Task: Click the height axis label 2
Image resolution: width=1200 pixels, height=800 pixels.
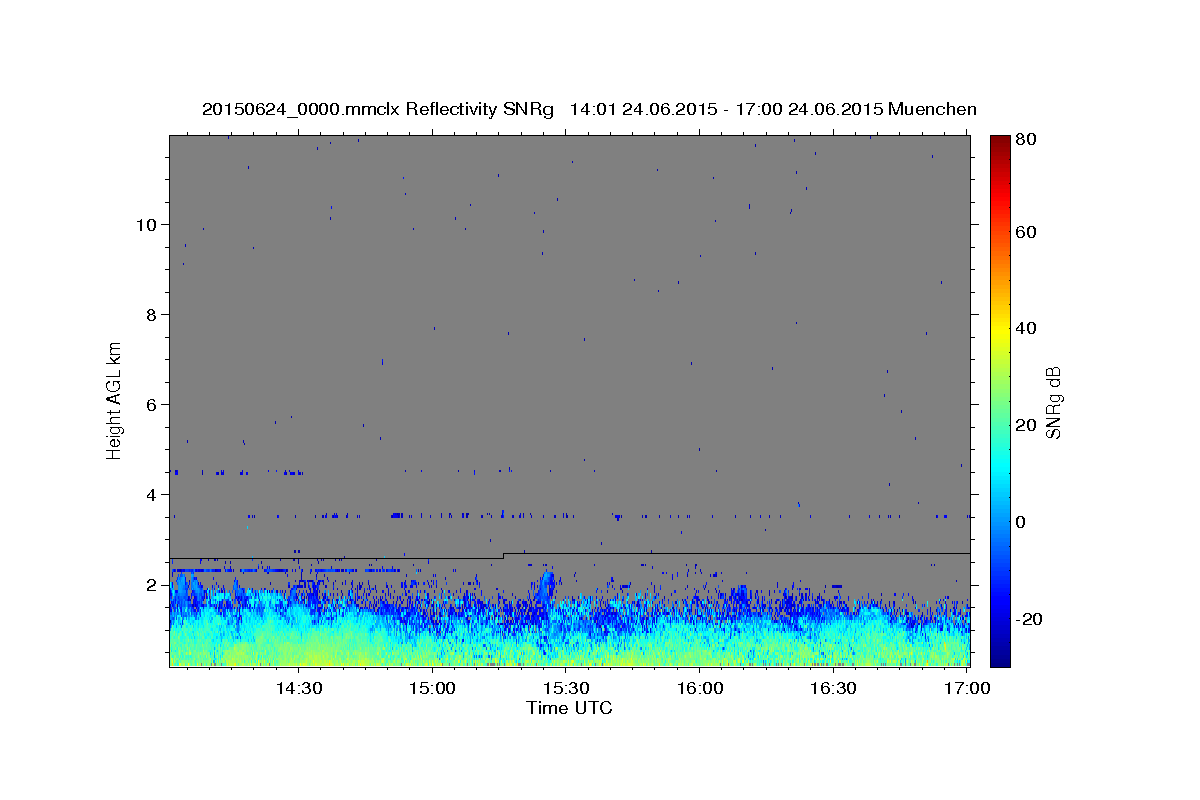Action: [x=153, y=584]
